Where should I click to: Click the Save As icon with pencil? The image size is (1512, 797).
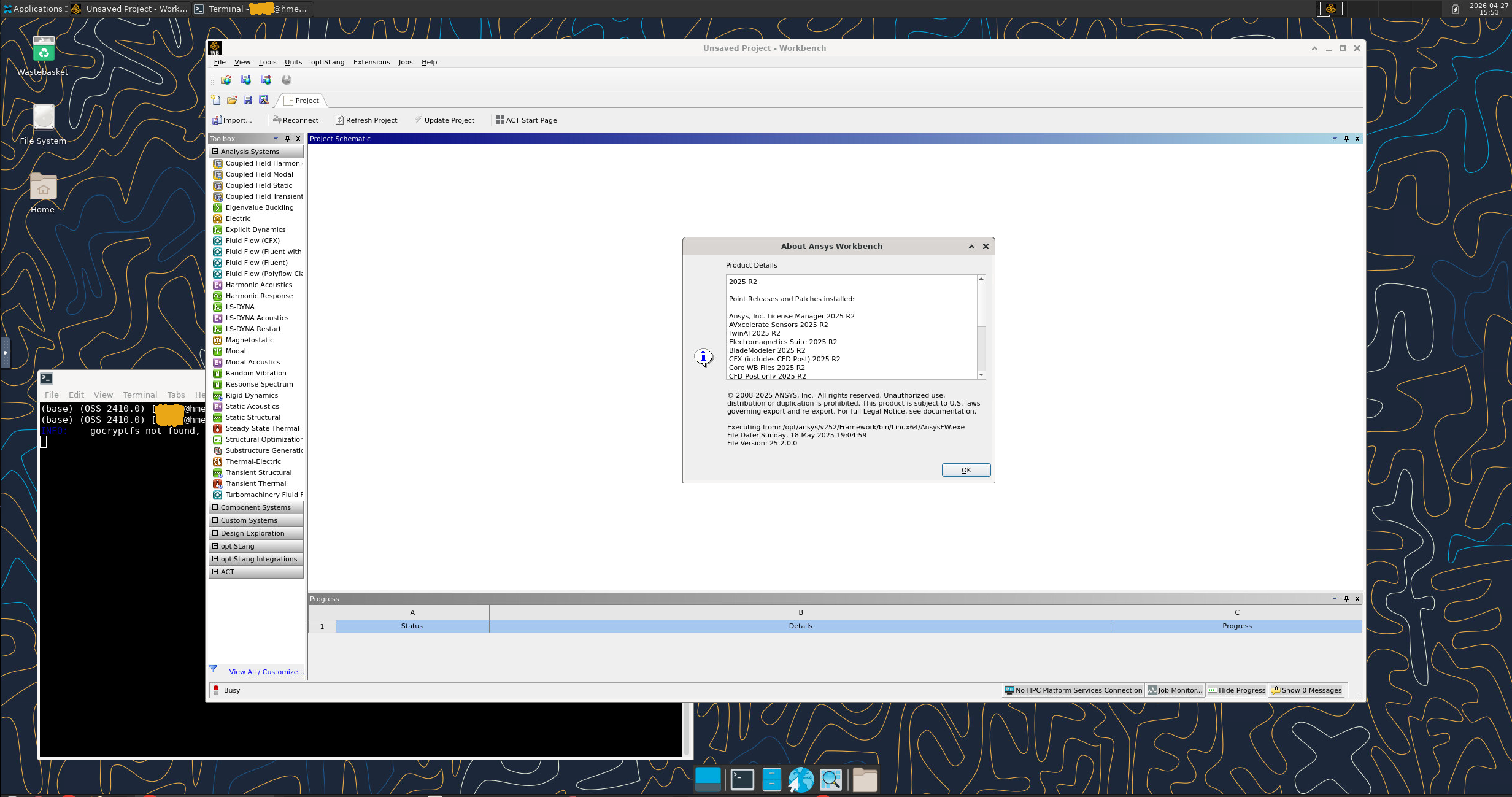tap(264, 100)
